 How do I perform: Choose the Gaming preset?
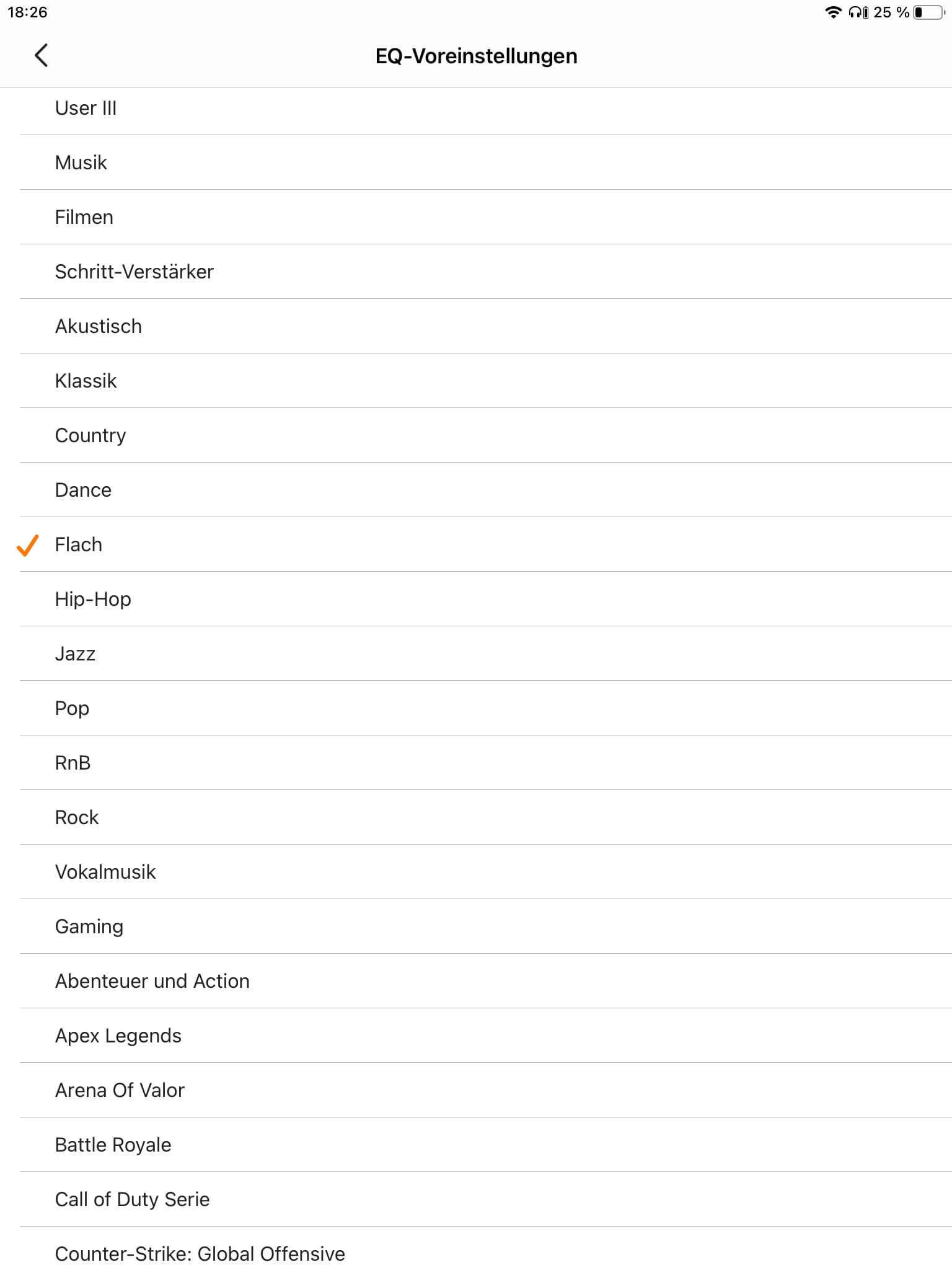(x=89, y=926)
